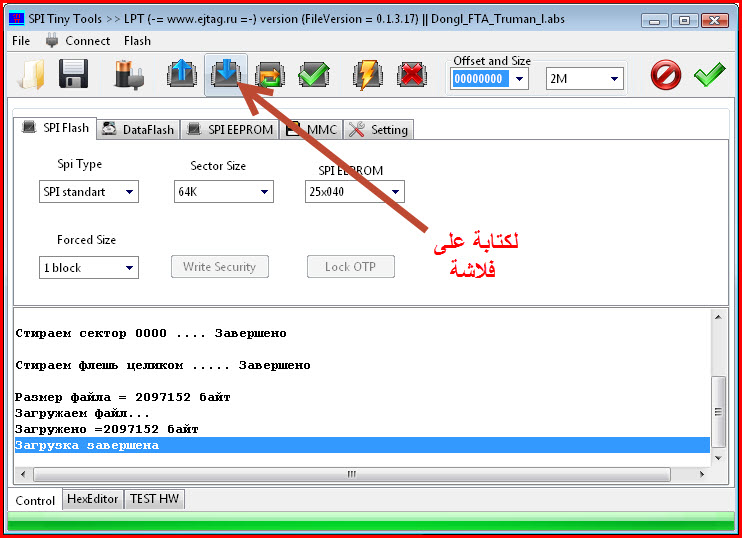
Task: Click the read chip icon with up arrow
Action: [182, 74]
